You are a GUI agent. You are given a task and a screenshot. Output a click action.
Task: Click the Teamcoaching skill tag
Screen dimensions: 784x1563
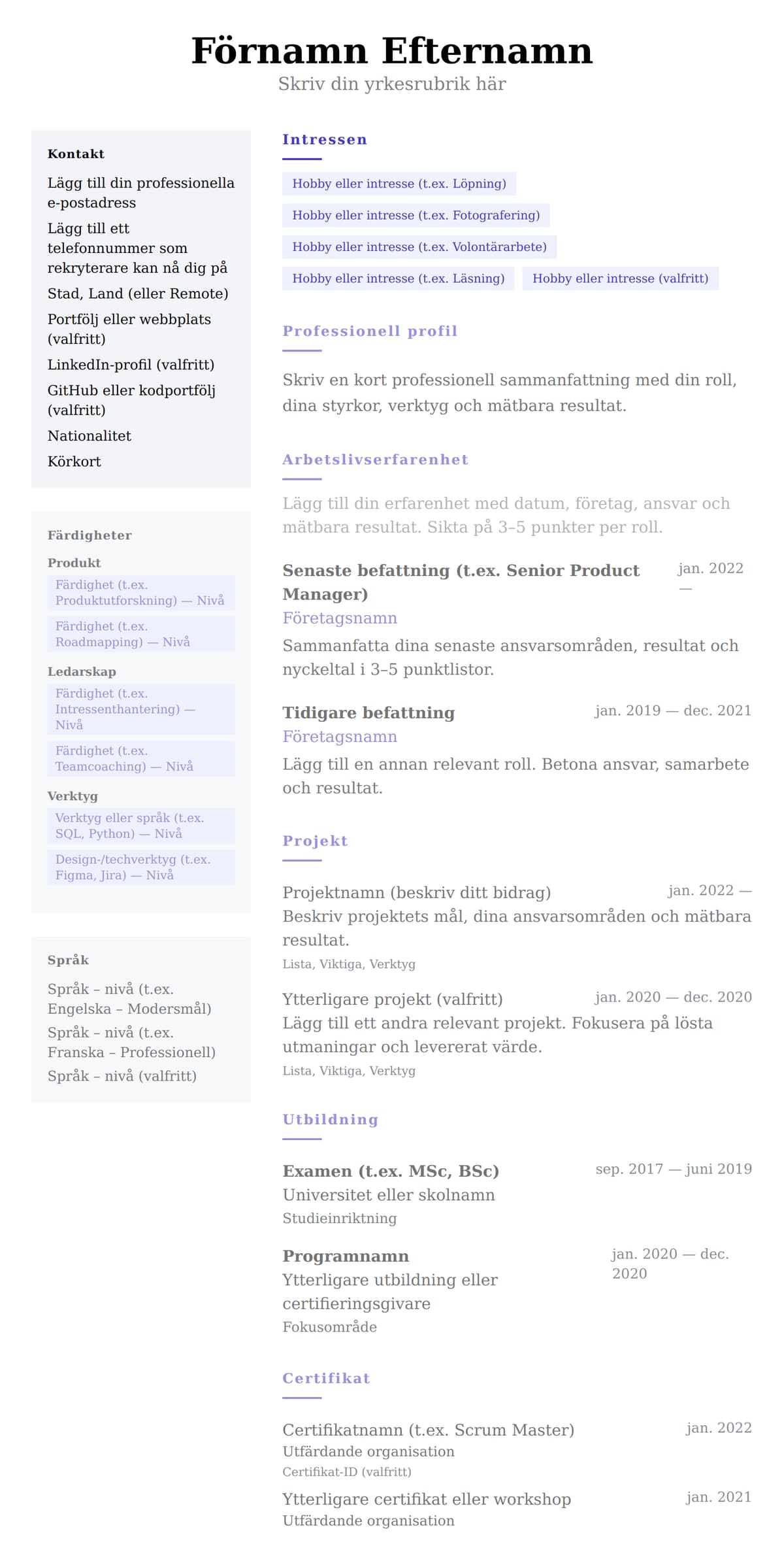(x=140, y=758)
